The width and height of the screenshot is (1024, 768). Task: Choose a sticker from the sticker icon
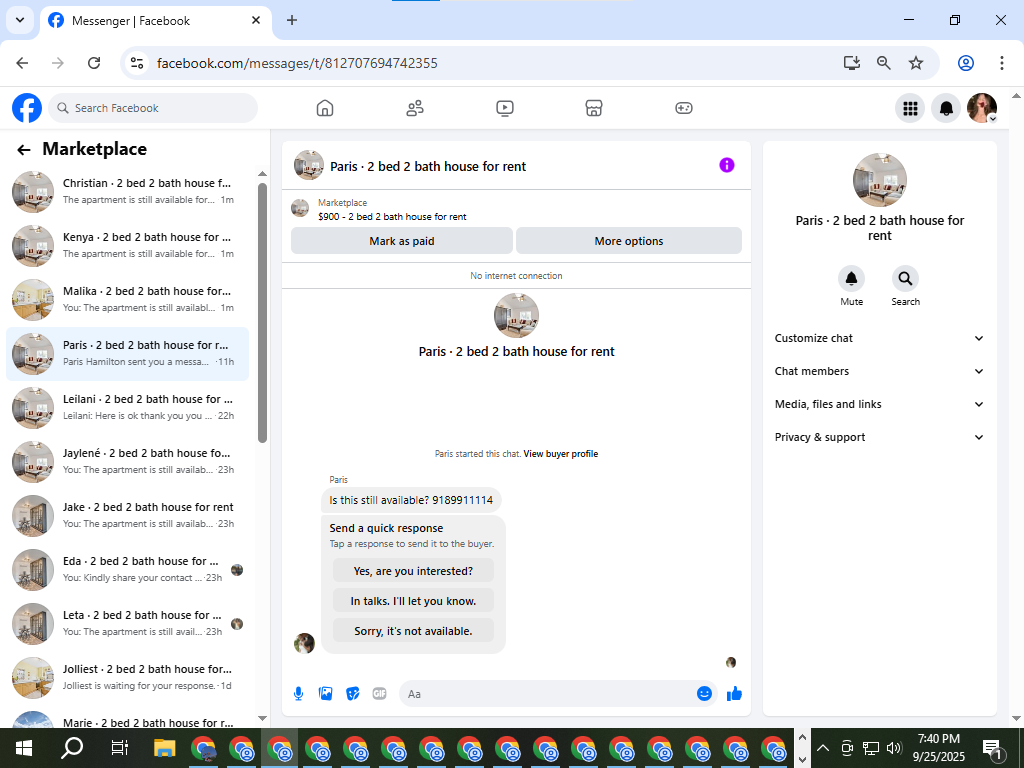pyautogui.click(x=353, y=694)
